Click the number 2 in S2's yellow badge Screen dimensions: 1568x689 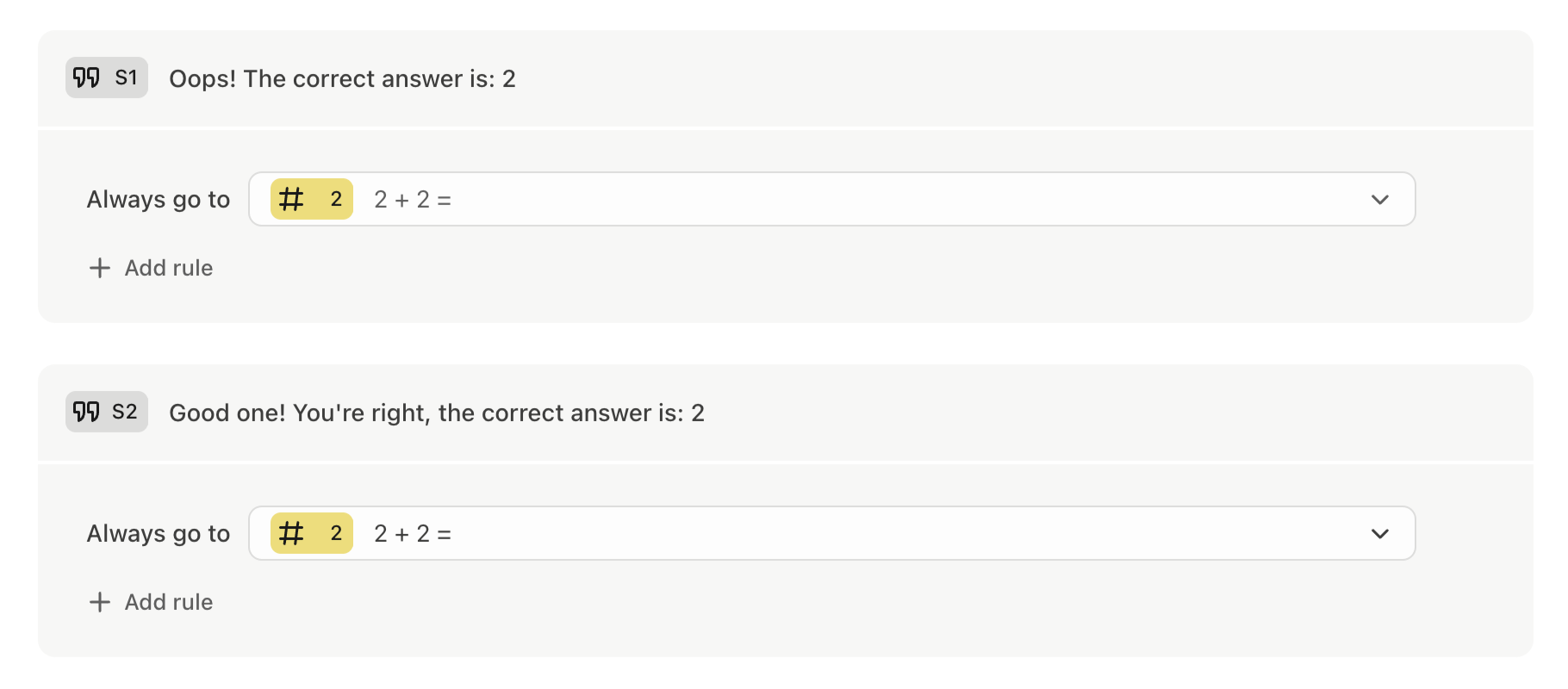click(336, 534)
